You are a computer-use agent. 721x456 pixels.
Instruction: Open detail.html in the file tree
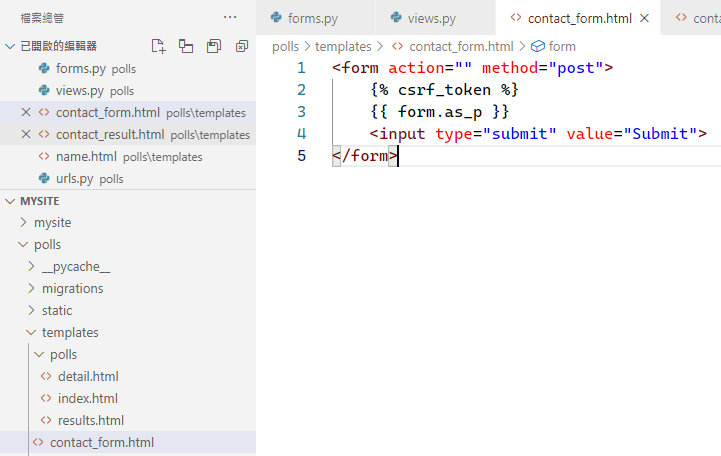[x=88, y=376]
